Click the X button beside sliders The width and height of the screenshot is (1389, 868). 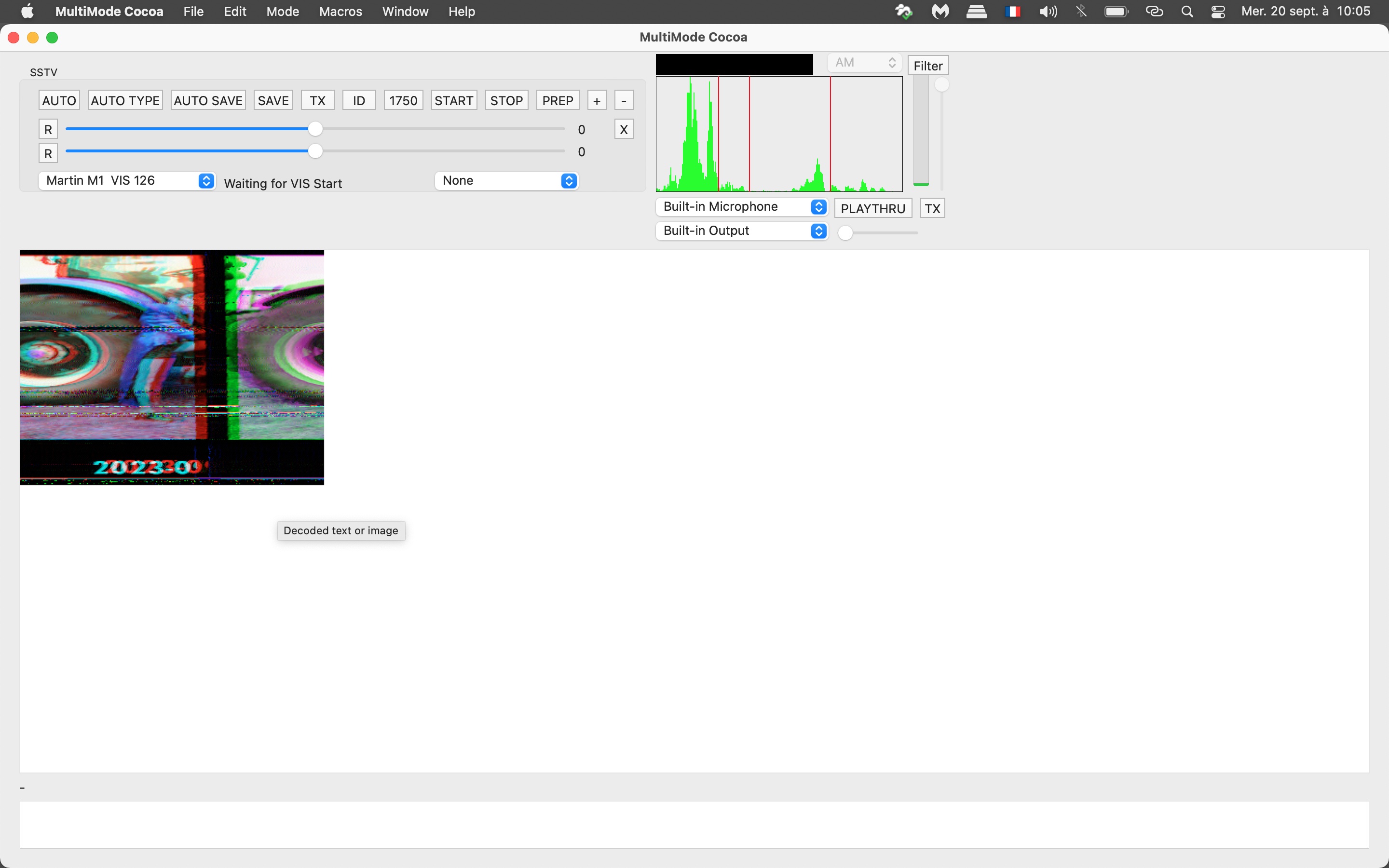(x=623, y=129)
